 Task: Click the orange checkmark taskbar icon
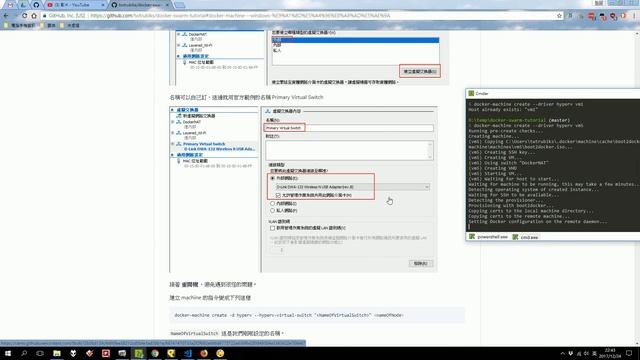89,353
